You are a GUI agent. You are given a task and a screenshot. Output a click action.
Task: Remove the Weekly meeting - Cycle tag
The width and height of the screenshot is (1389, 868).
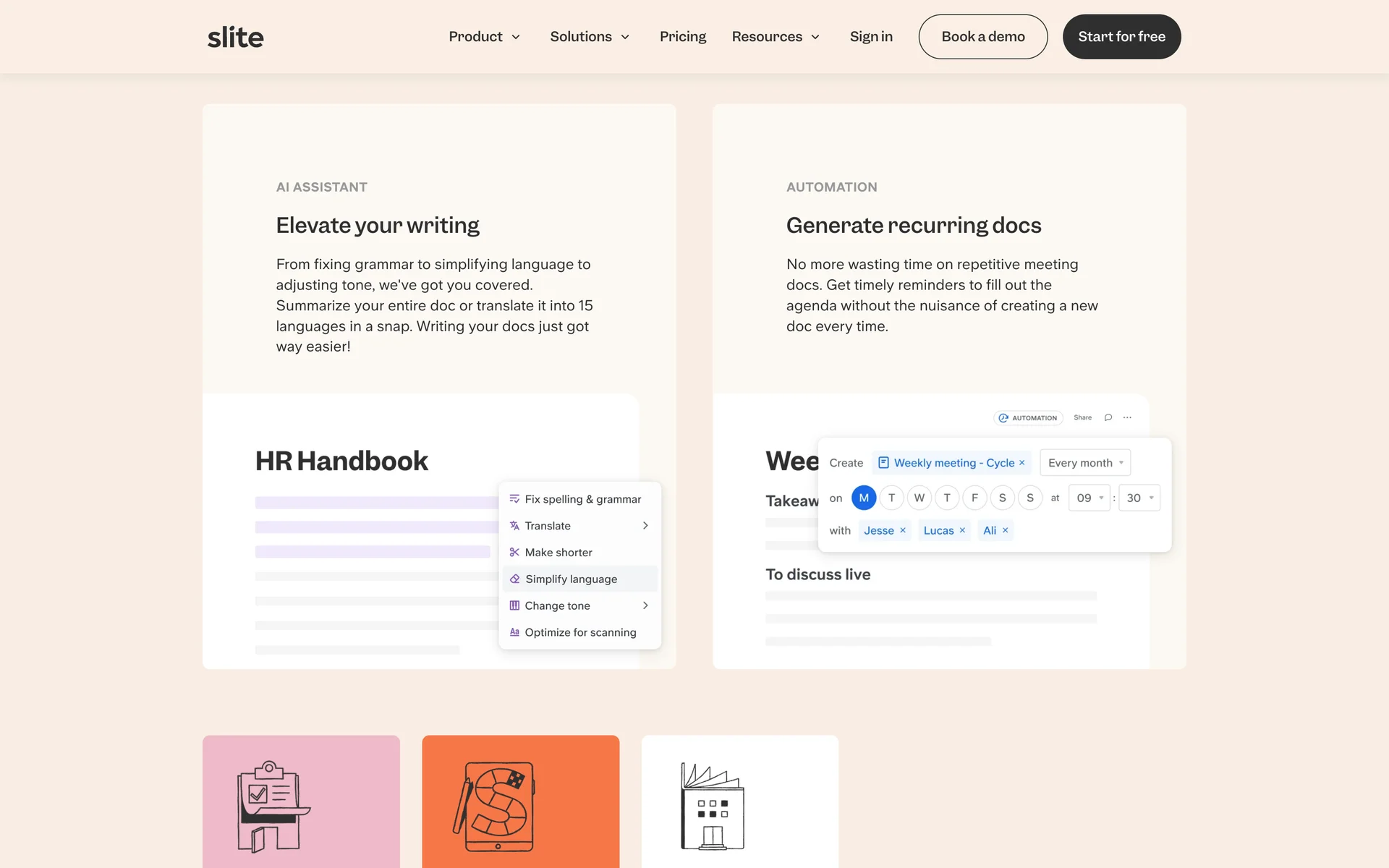pyautogui.click(x=1021, y=463)
